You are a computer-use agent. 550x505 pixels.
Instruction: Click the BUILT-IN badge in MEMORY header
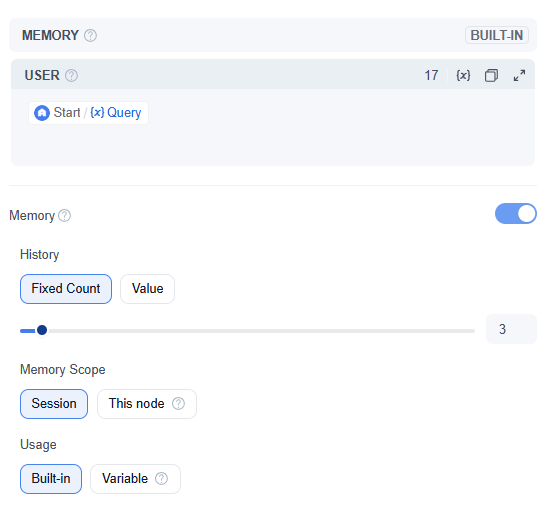[x=497, y=35]
